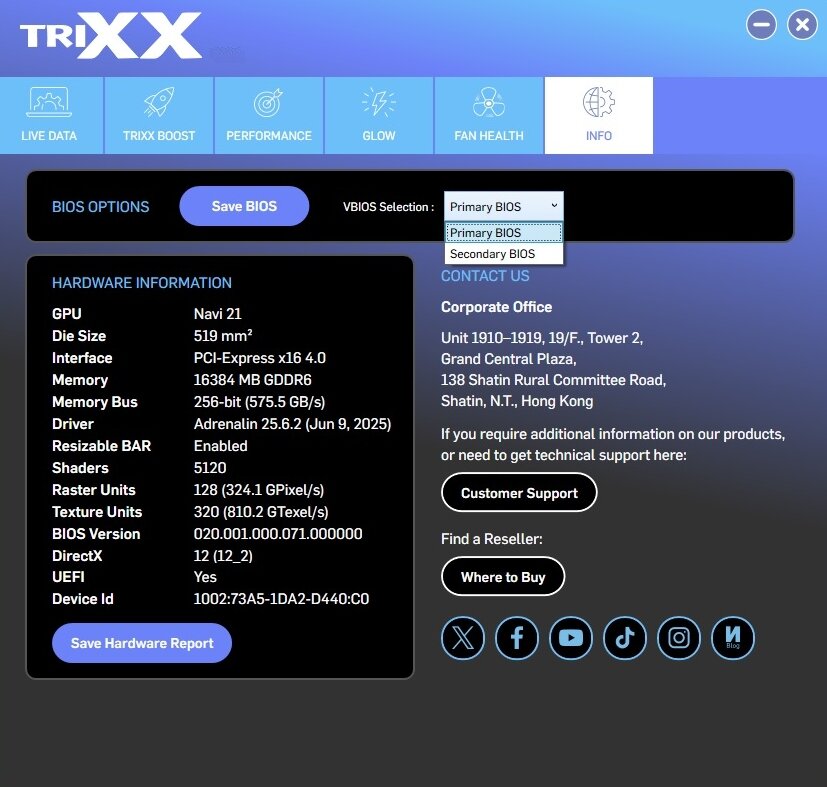
Task: Open the Live Data tab icon
Action: (49, 104)
